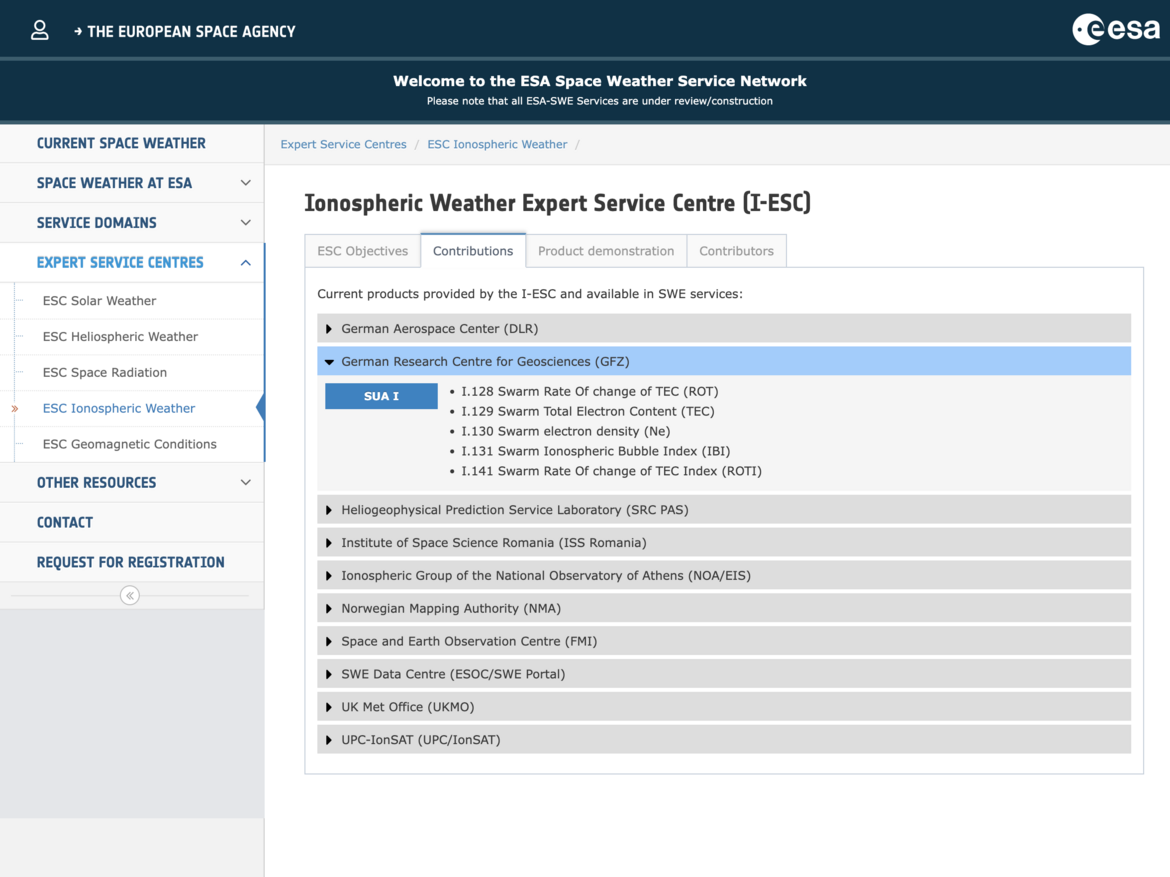Select ESC Ionospheric Weather sidebar item
The image size is (1170, 877).
[x=119, y=408]
